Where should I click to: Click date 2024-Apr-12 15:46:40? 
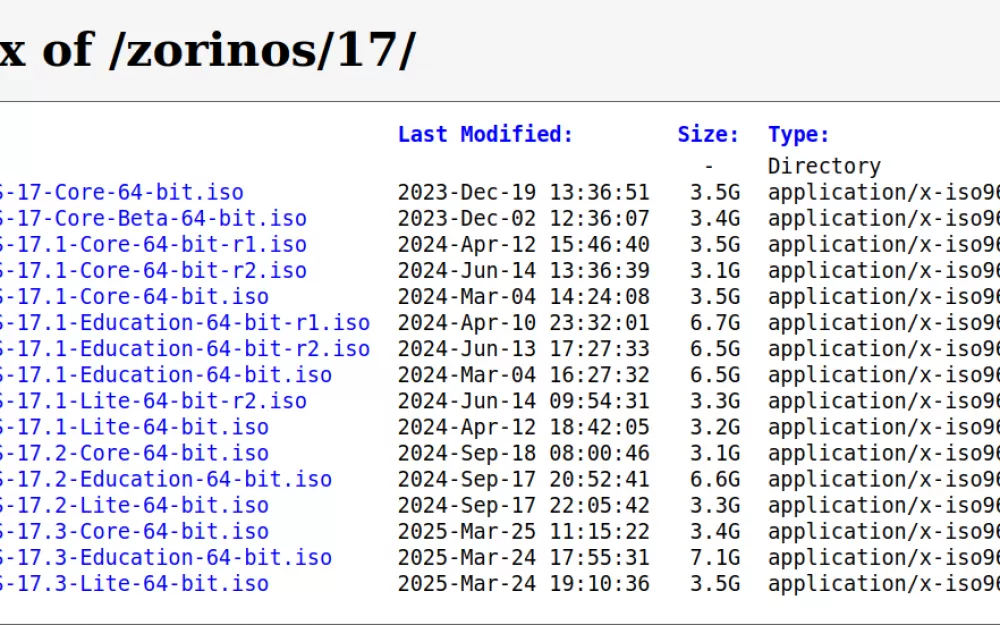(524, 244)
